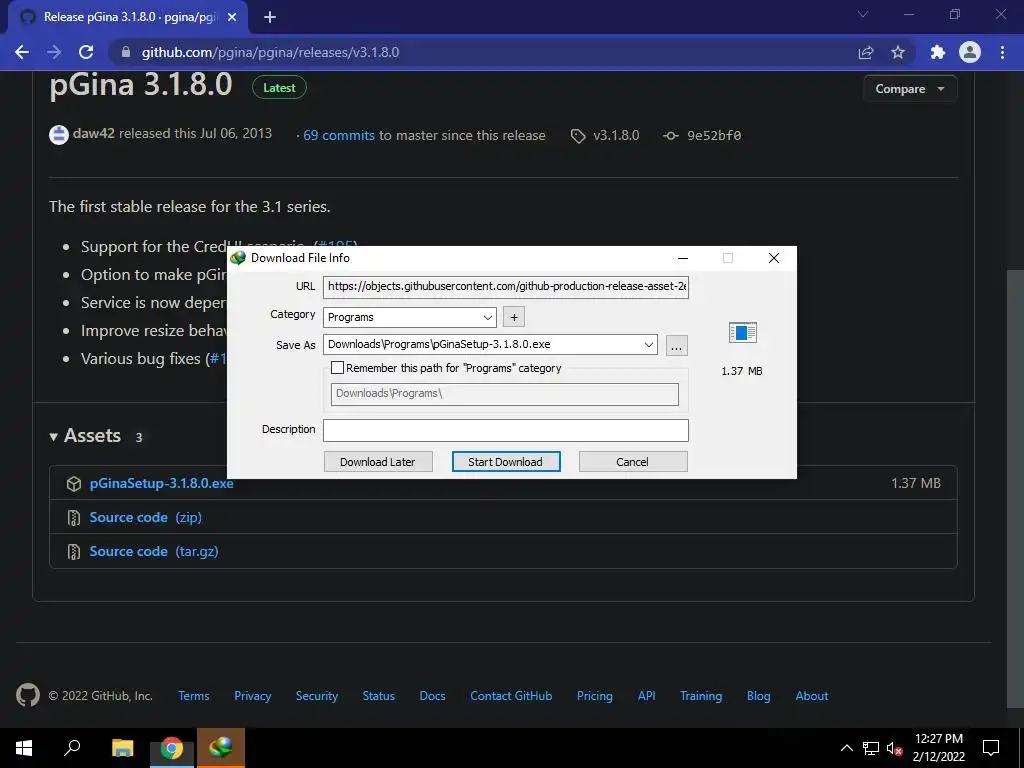The height and width of the screenshot is (768, 1024).
Task: Close the Release pGina 3.1.8.0 tab
Action: tap(232, 17)
